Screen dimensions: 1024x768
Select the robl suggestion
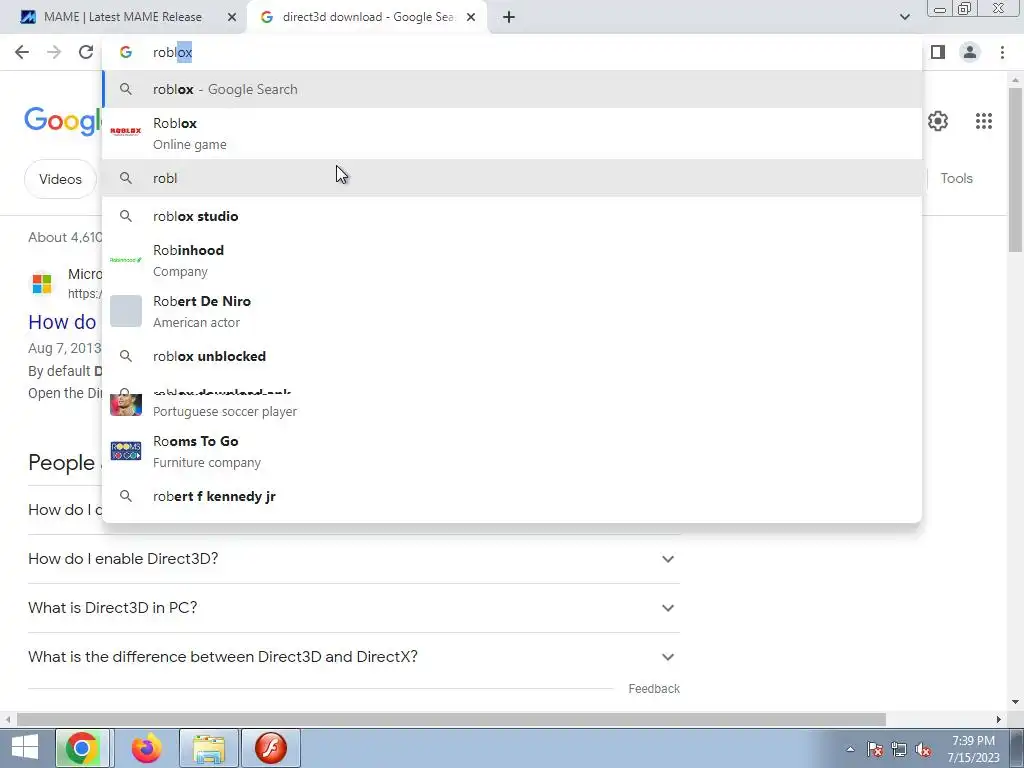[512, 178]
